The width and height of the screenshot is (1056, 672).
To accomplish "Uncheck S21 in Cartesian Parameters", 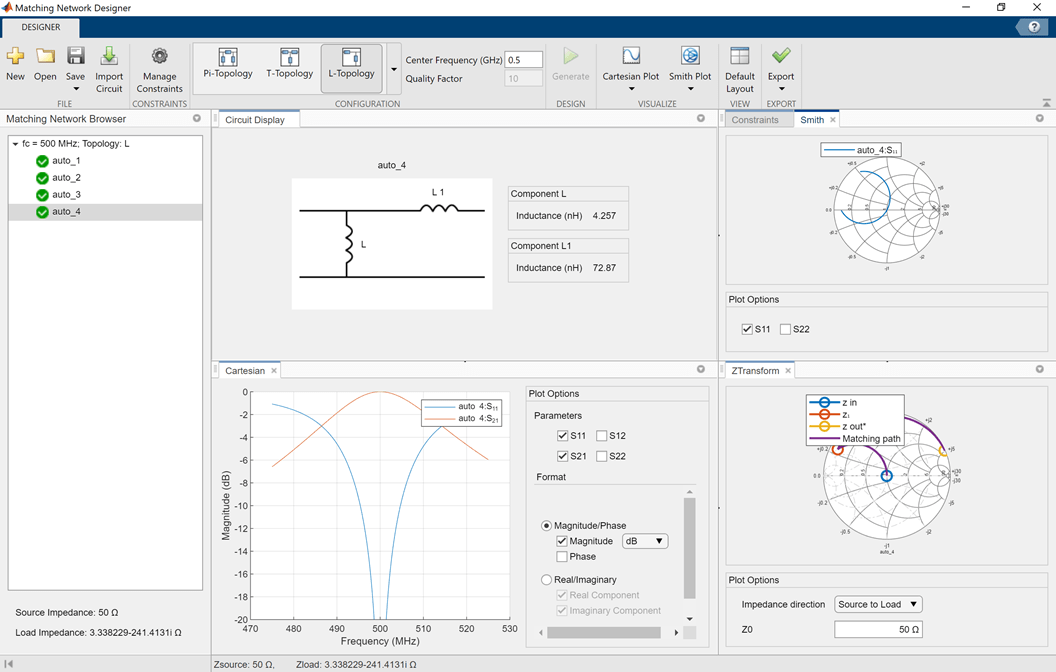I will [562, 456].
